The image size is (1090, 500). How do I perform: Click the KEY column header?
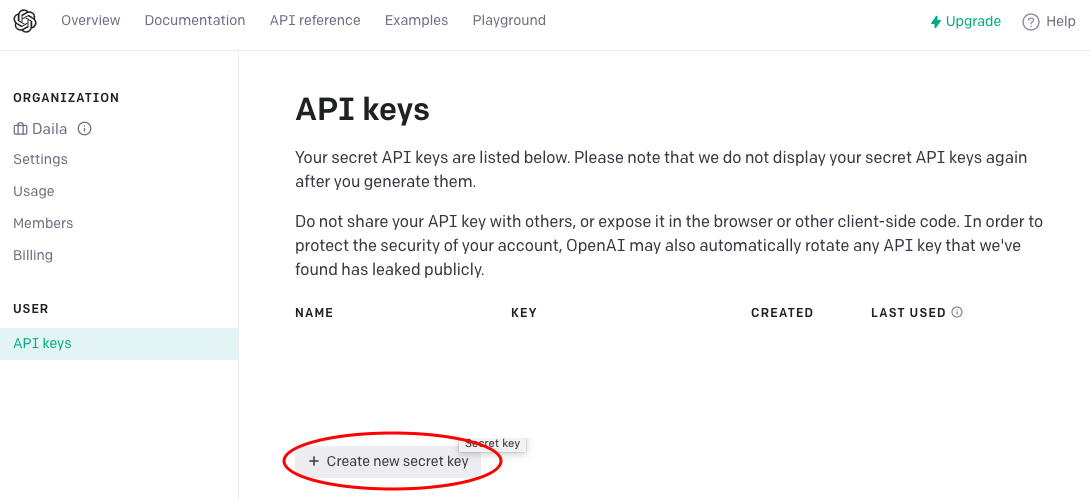tap(524, 313)
